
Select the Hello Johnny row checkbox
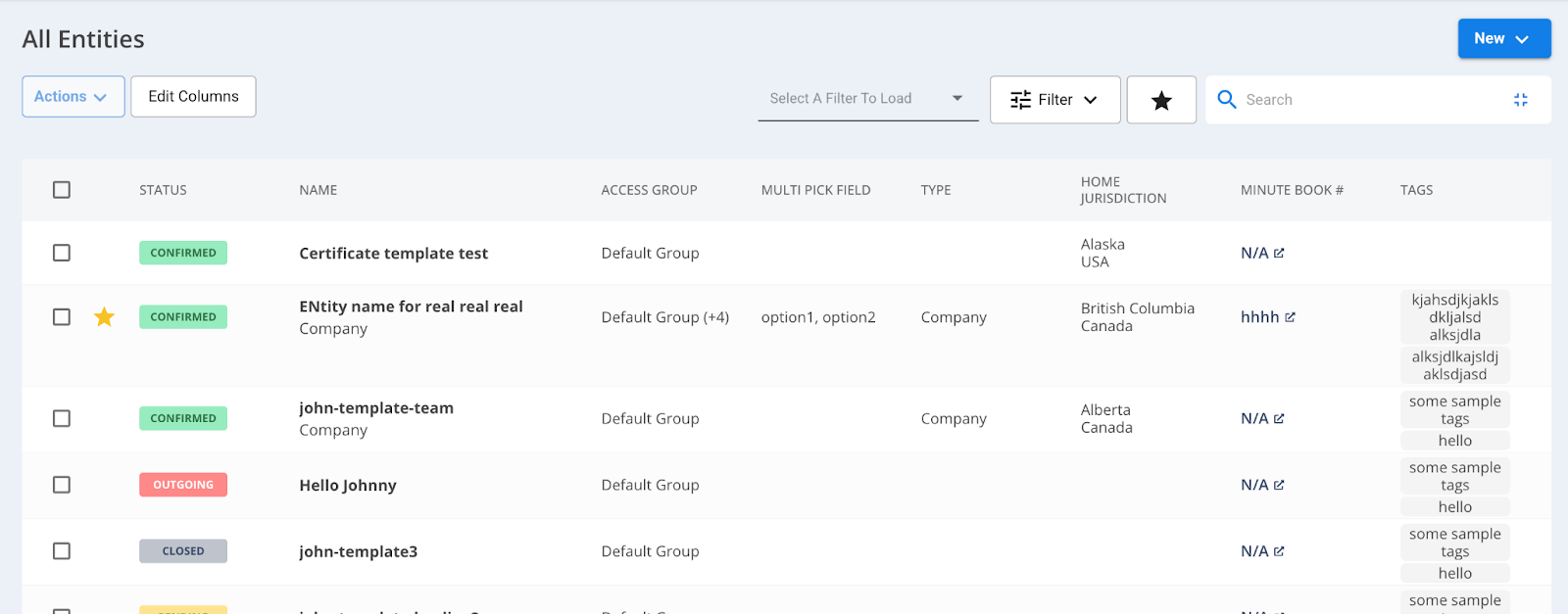[x=62, y=485]
